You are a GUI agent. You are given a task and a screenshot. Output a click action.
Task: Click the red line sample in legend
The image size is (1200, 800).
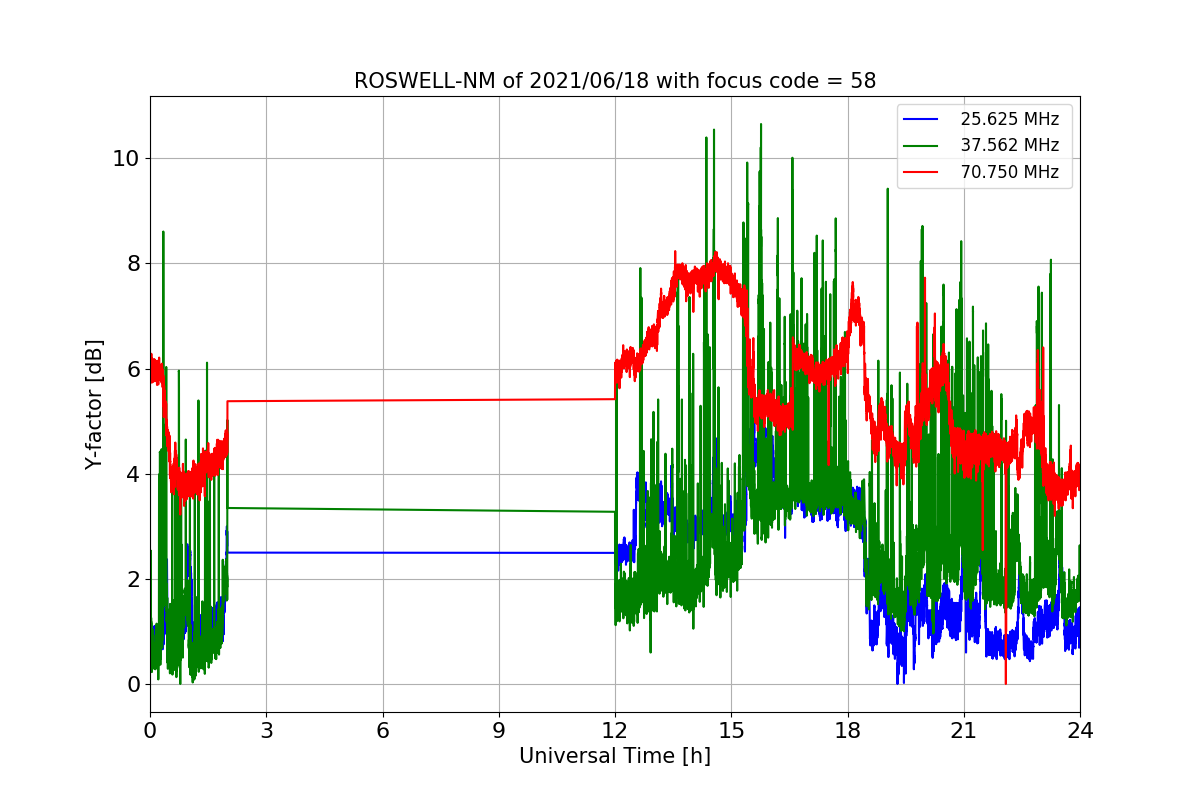[x=921, y=172]
